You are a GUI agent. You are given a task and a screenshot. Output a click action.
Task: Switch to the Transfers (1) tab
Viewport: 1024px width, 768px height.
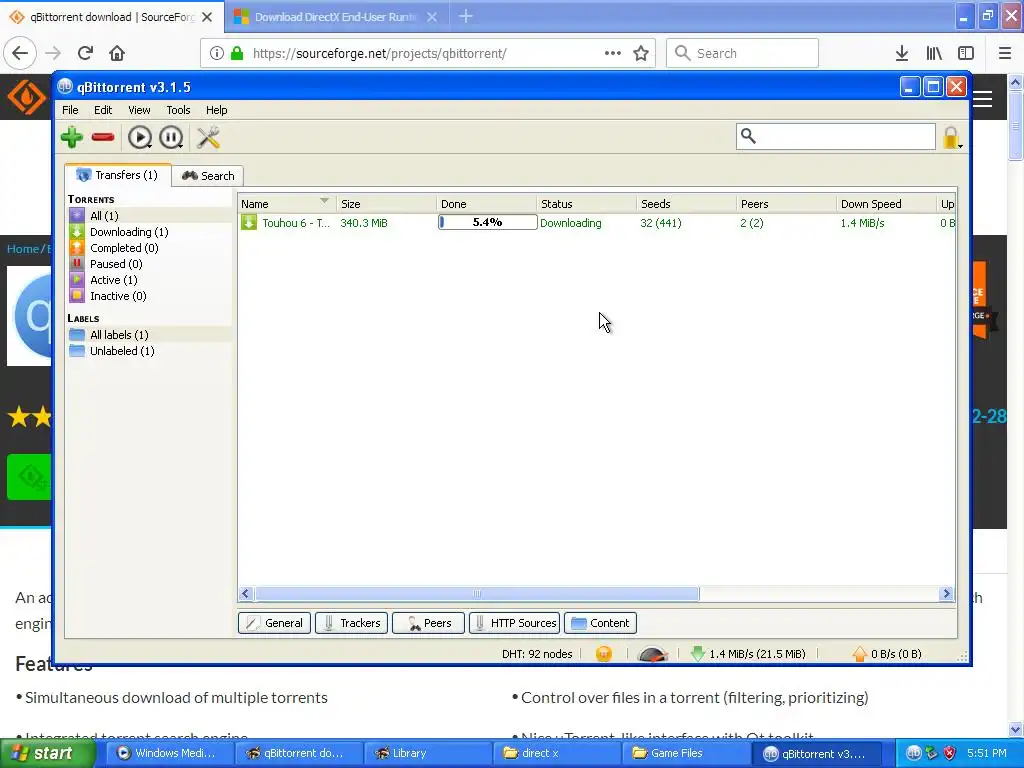[118, 175]
